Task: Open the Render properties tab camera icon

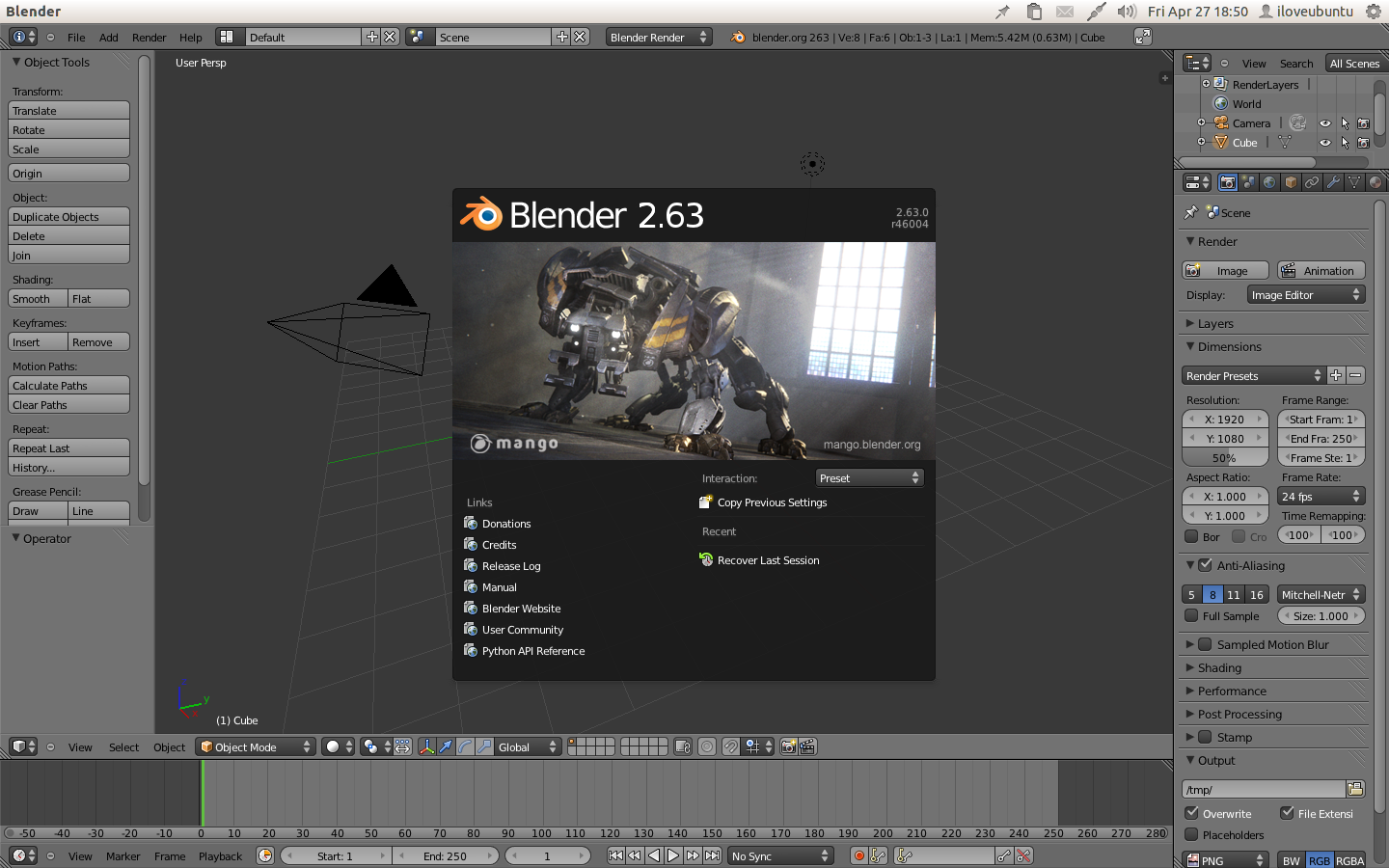Action: (1228, 182)
